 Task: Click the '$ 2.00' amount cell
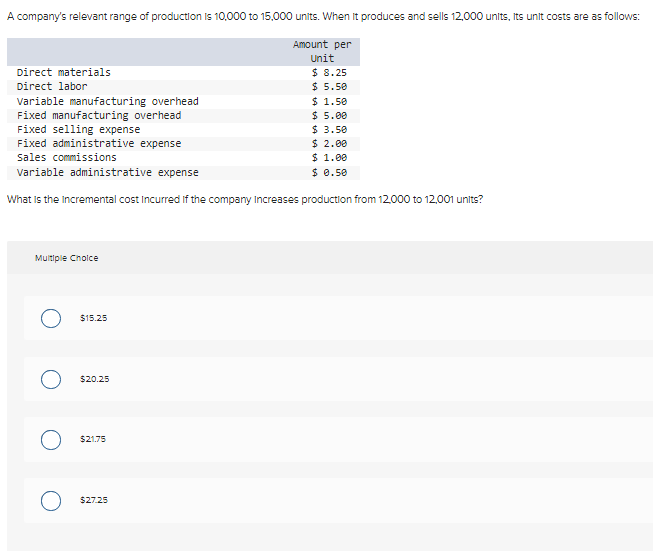tap(329, 144)
